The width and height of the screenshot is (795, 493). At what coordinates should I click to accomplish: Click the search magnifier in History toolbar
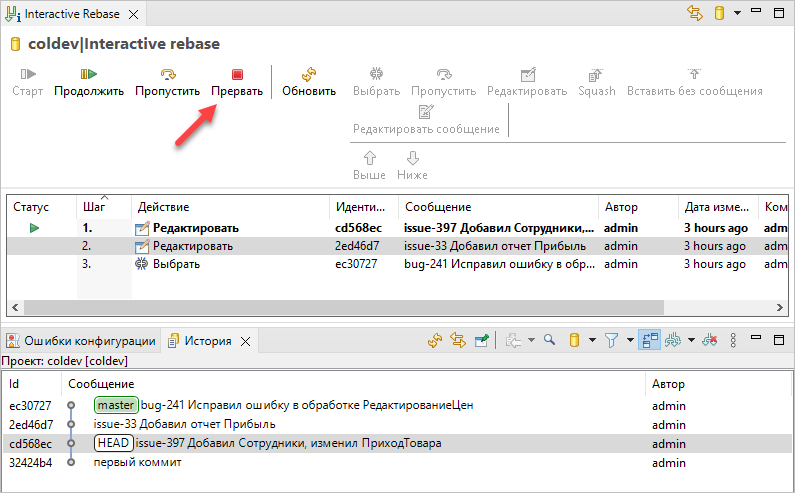tap(549, 341)
